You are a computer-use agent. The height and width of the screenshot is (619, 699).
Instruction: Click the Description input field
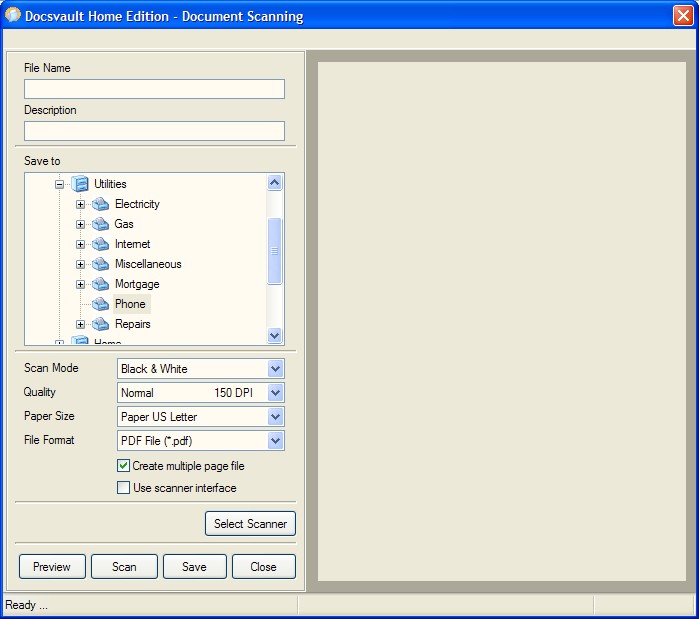click(154, 131)
